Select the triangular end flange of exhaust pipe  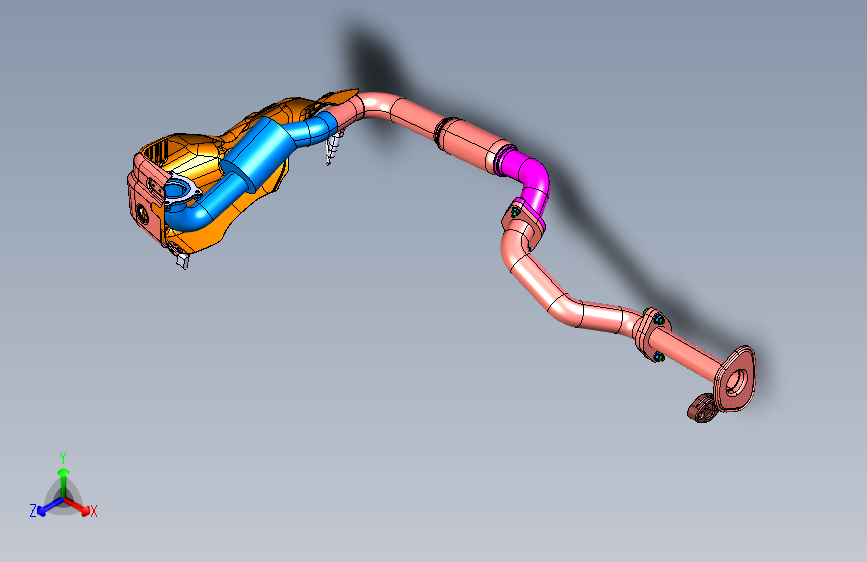pyautogui.click(x=735, y=379)
